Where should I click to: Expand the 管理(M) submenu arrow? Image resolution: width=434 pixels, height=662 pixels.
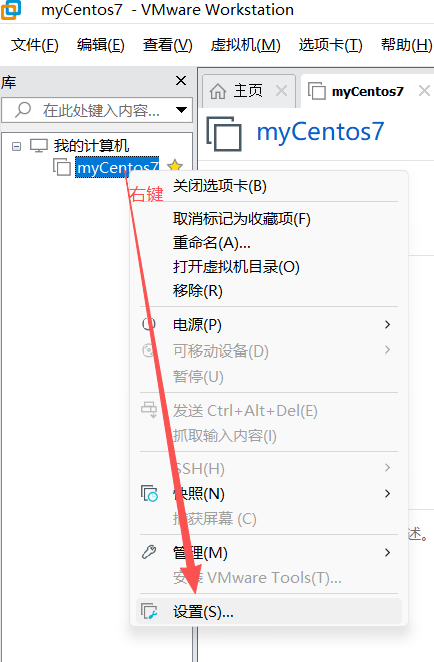[387, 552]
